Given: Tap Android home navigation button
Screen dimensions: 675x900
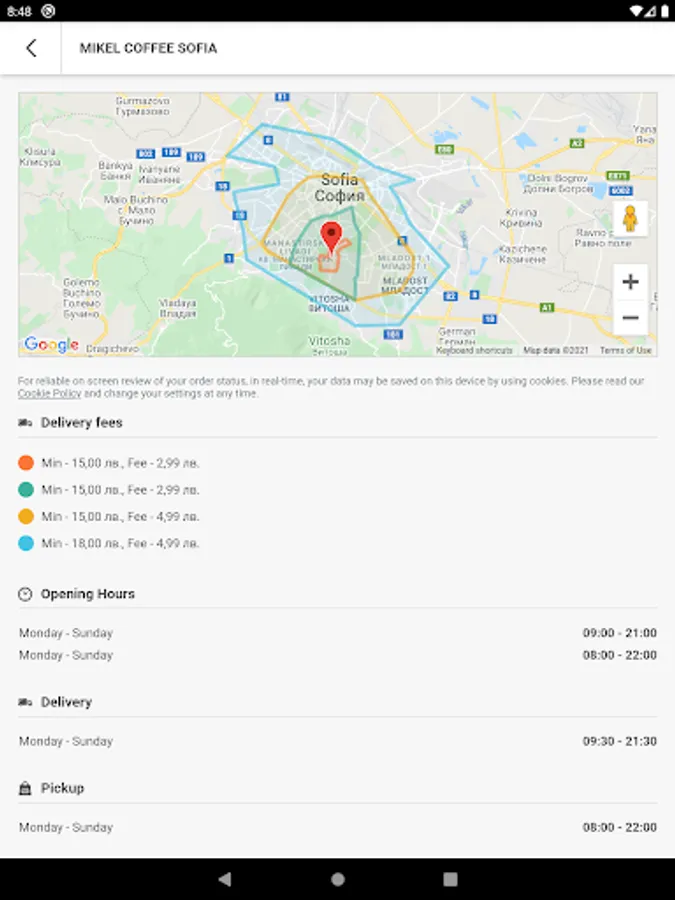Looking at the screenshot, I should 338,879.
